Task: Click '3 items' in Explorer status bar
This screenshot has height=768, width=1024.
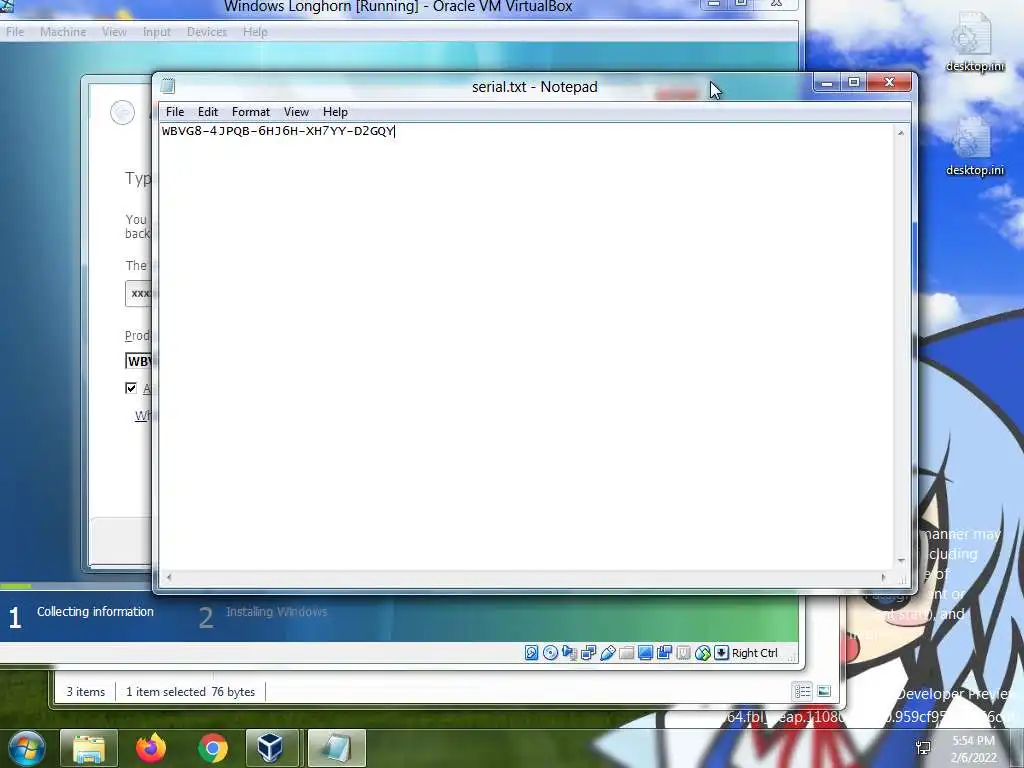Action: click(x=86, y=692)
